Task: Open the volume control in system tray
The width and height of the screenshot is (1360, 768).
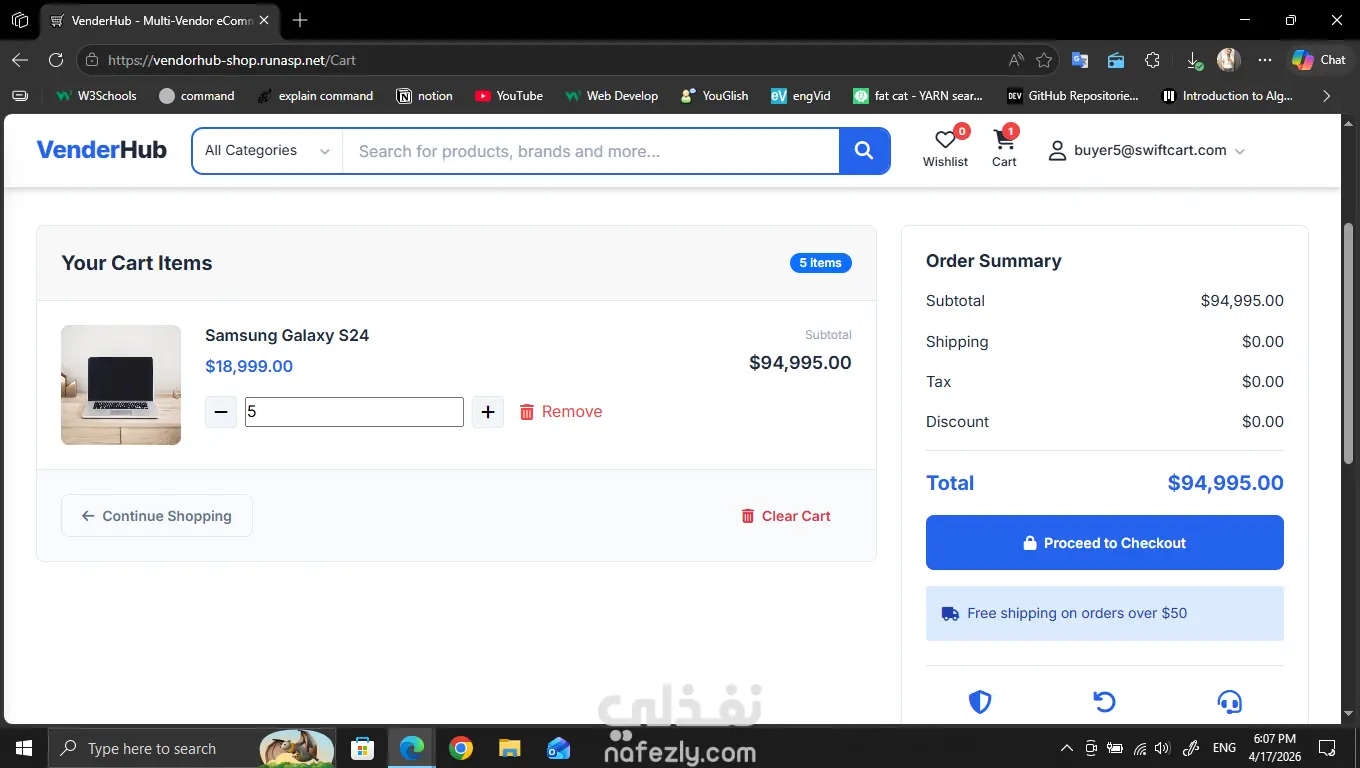Action: [1162, 748]
